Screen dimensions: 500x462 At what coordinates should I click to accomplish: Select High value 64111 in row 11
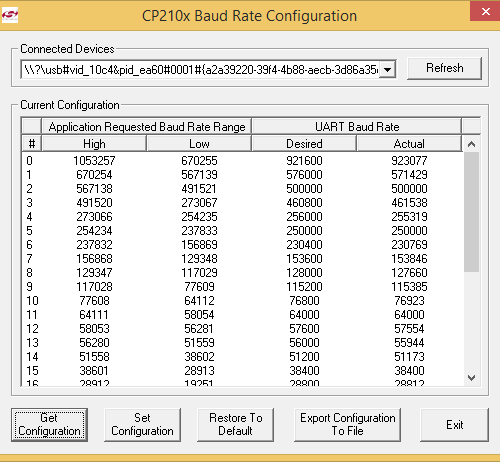coord(94,315)
